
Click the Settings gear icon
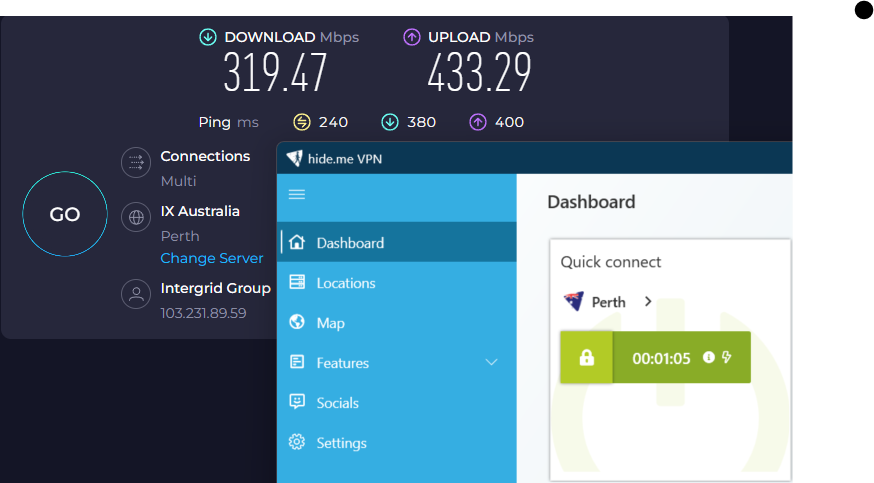297,442
